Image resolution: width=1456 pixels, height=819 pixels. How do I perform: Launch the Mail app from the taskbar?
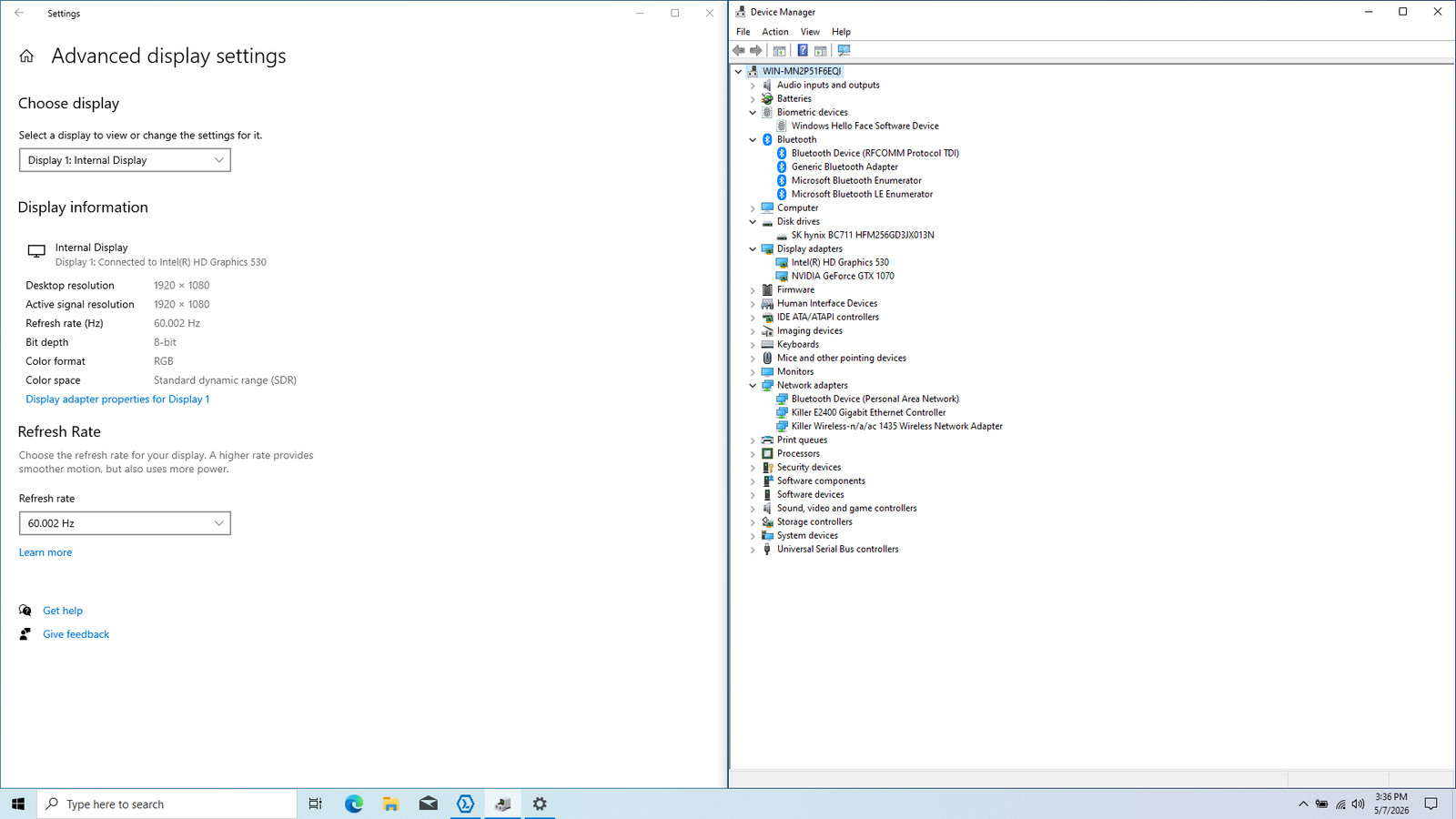429,804
